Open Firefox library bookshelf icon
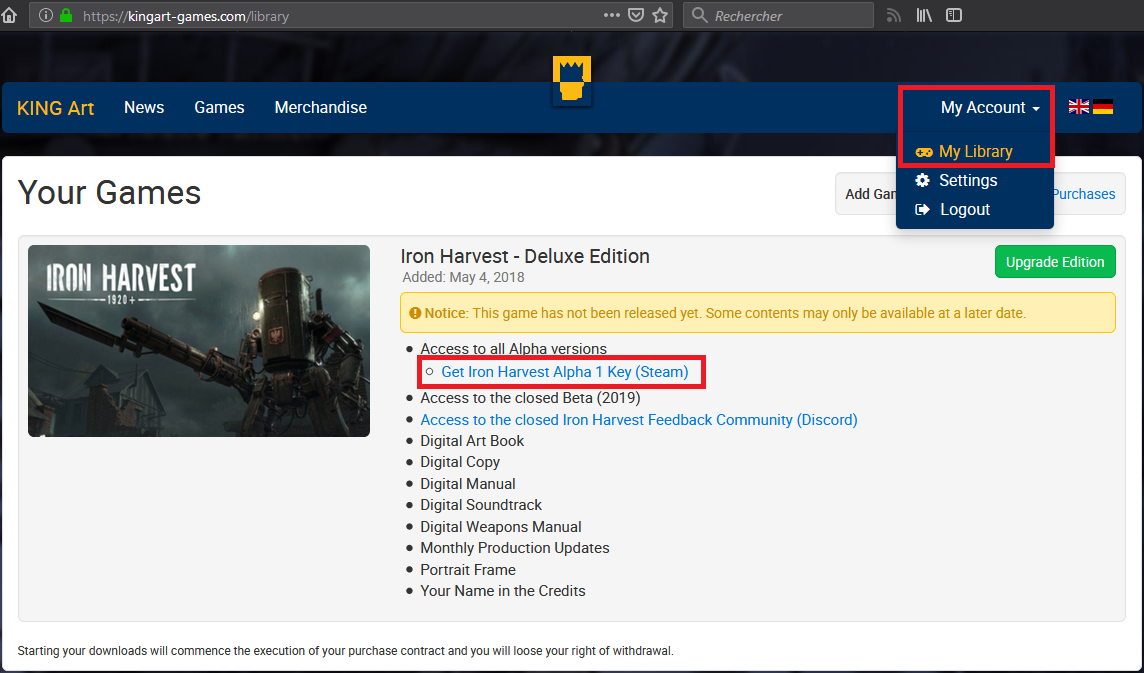 click(x=924, y=15)
